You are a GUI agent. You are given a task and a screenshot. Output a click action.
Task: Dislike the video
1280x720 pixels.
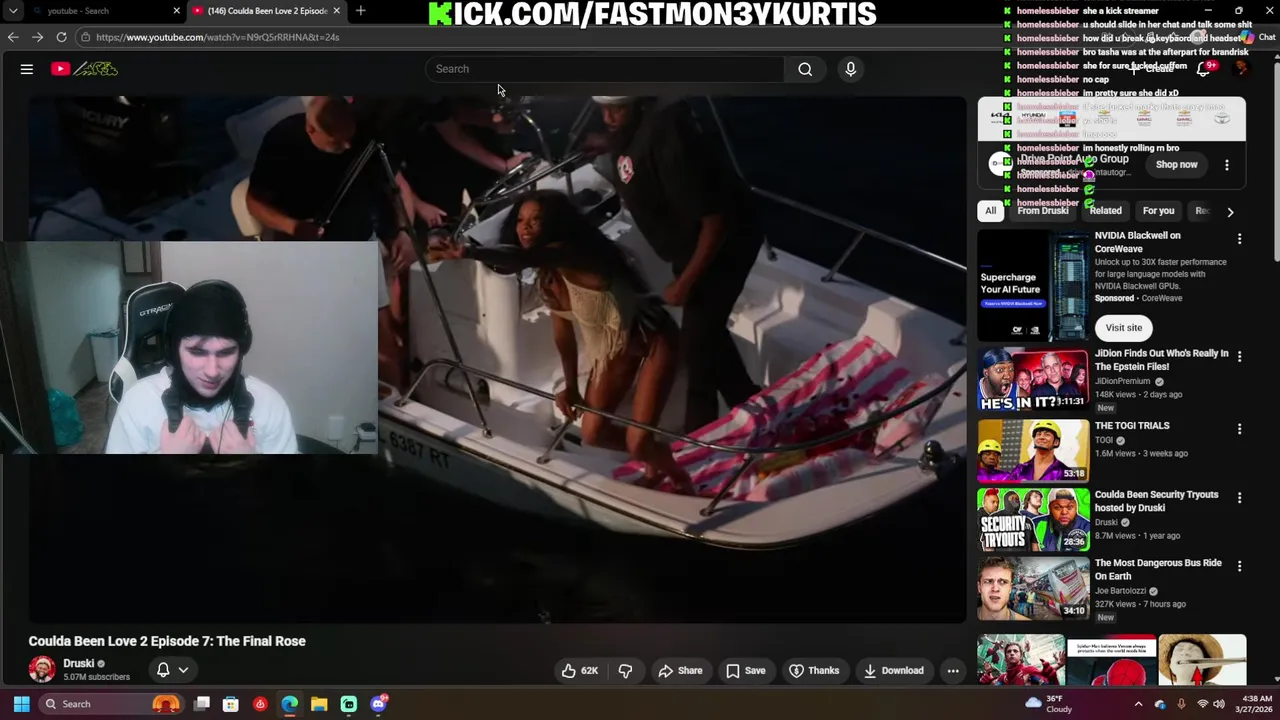(625, 671)
